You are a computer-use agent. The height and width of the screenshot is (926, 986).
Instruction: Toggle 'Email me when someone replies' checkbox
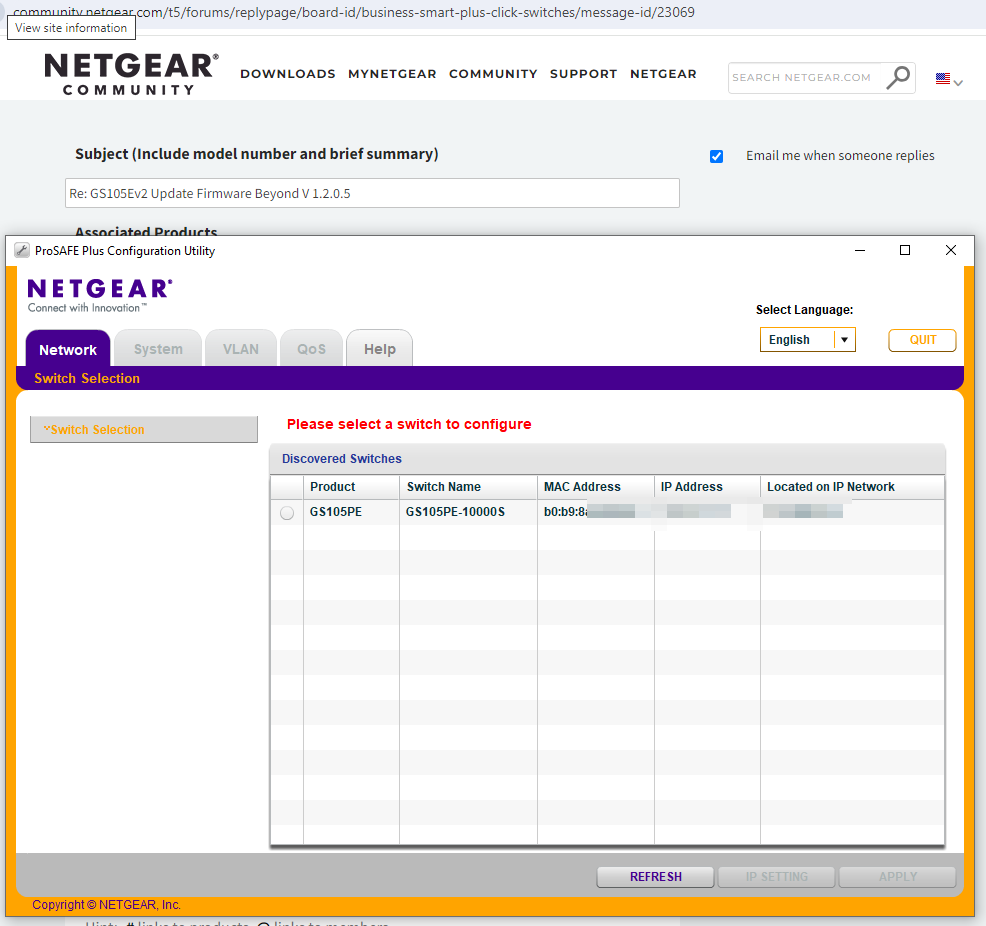tap(716, 156)
